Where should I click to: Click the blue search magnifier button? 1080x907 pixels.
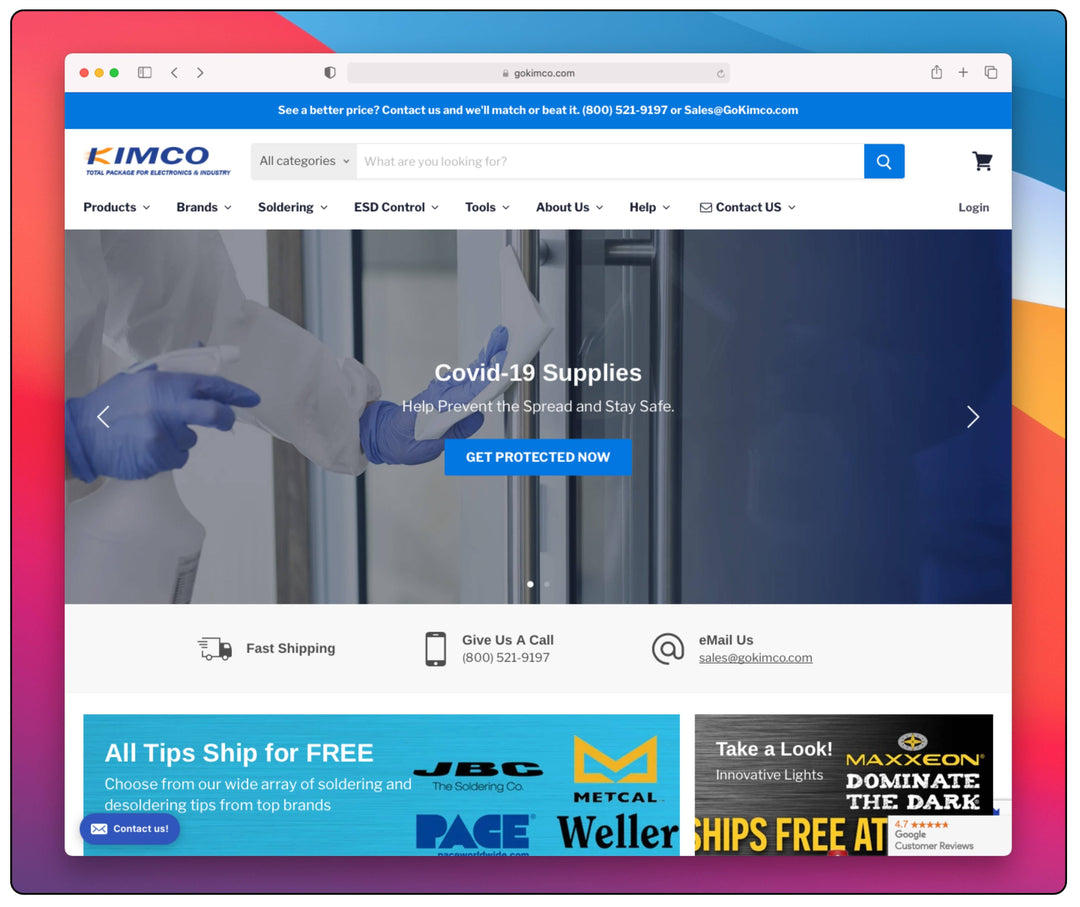coord(884,161)
